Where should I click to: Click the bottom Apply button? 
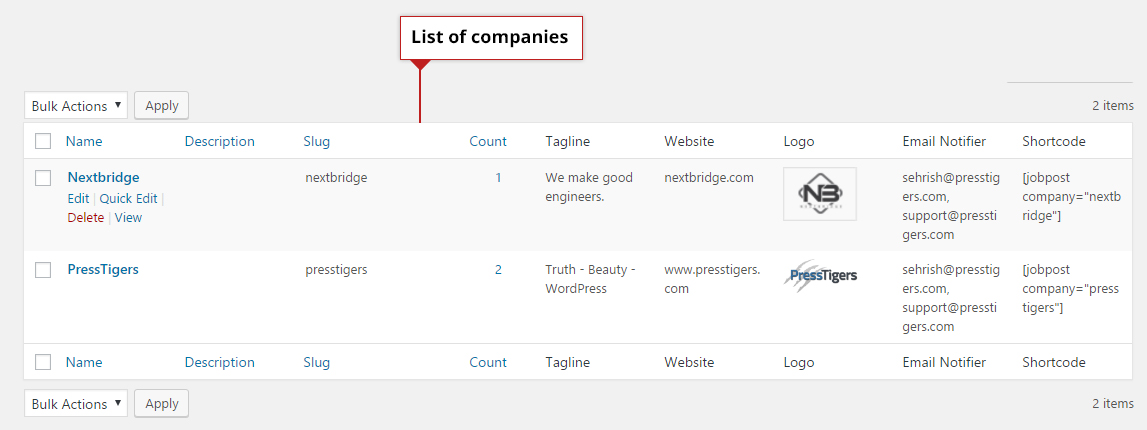[162, 404]
